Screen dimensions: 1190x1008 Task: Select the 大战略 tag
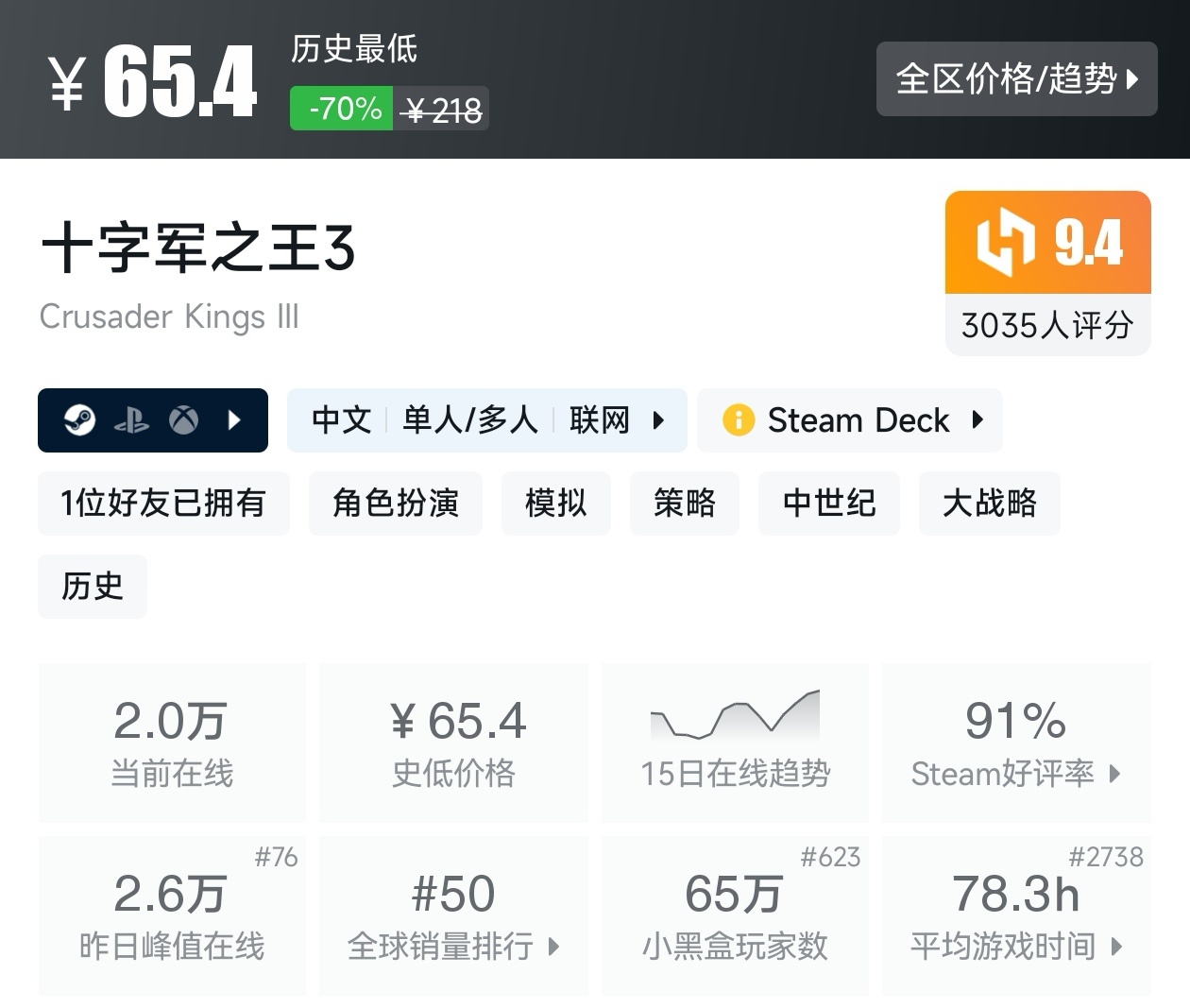coord(990,503)
